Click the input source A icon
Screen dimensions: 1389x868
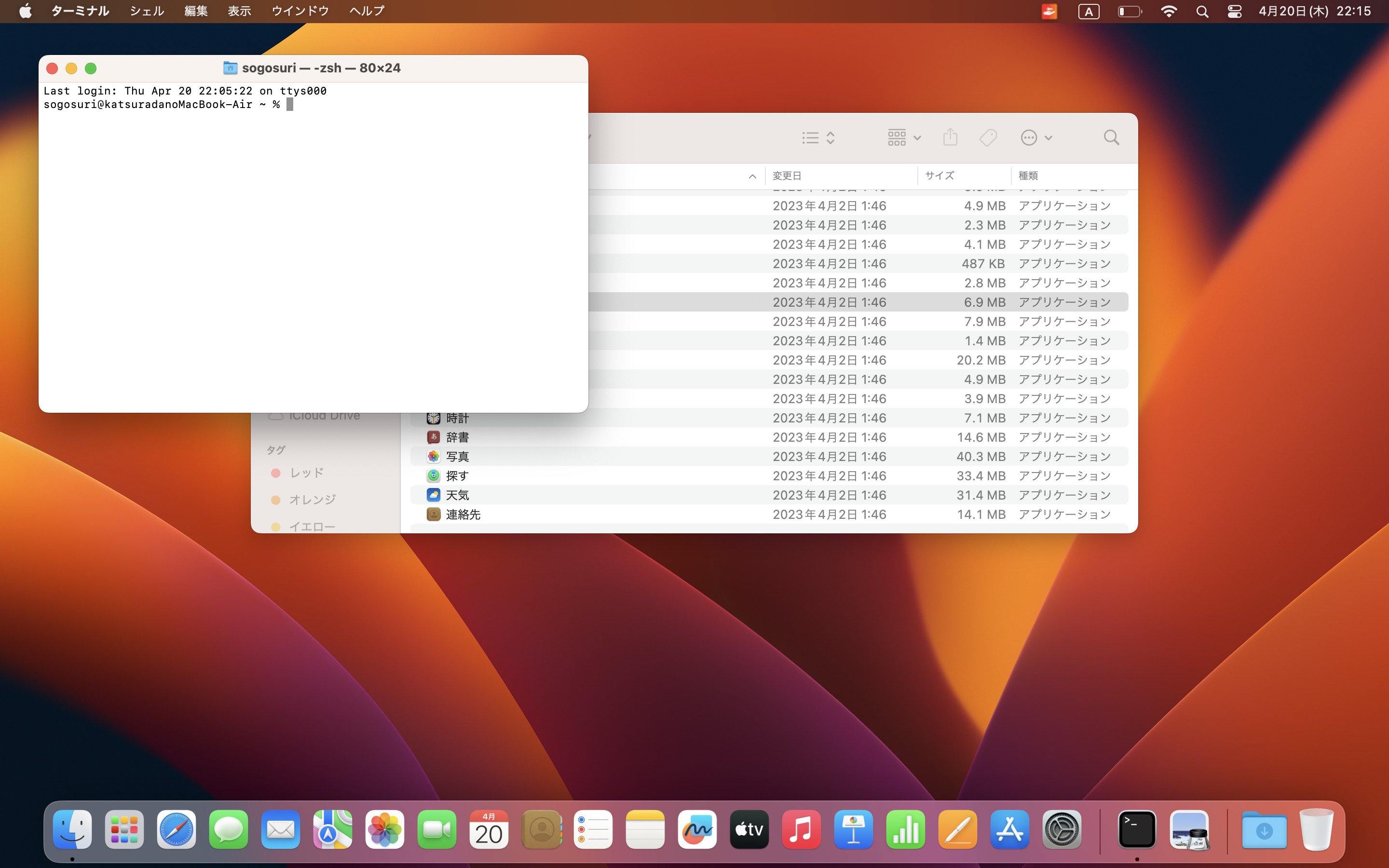point(1089,12)
